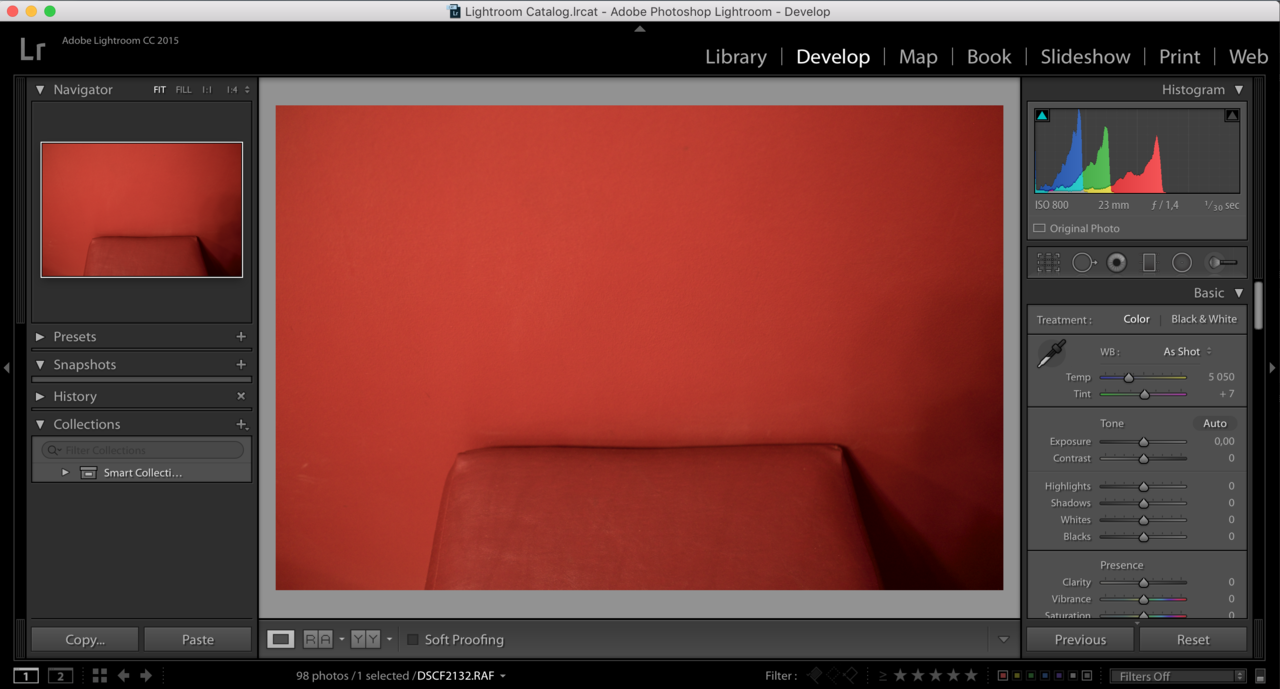Toggle histogram shadow clipping indicator
The height and width of the screenshot is (689, 1280).
coord(1042,116)
